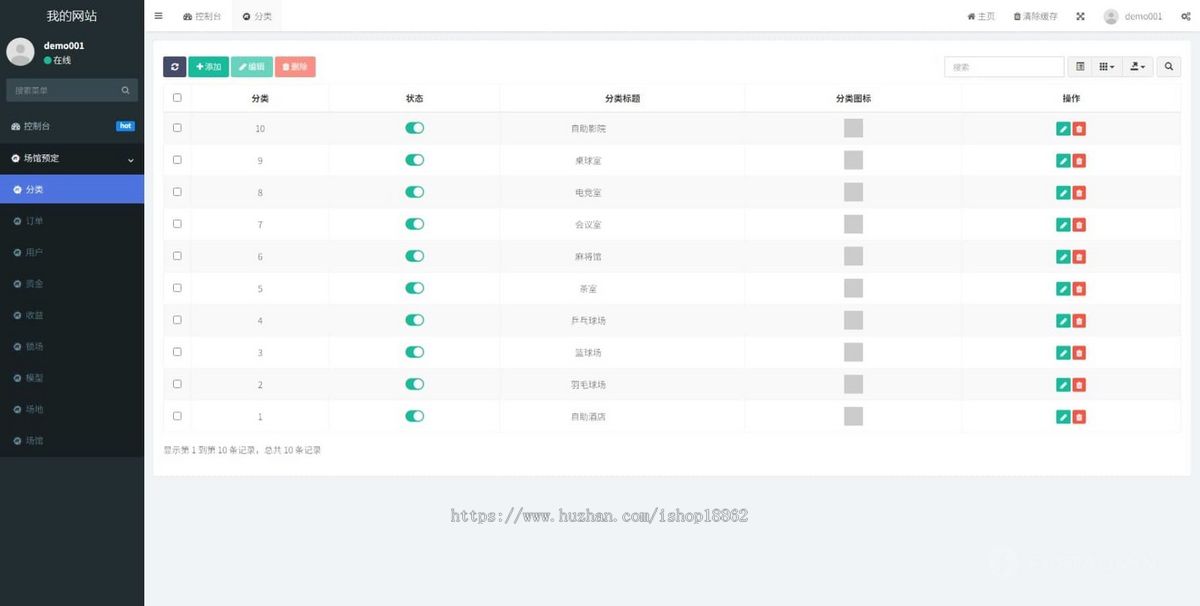
Task: Toggle the sidebar with hamburger icon
Action: [x=159, y=16]
